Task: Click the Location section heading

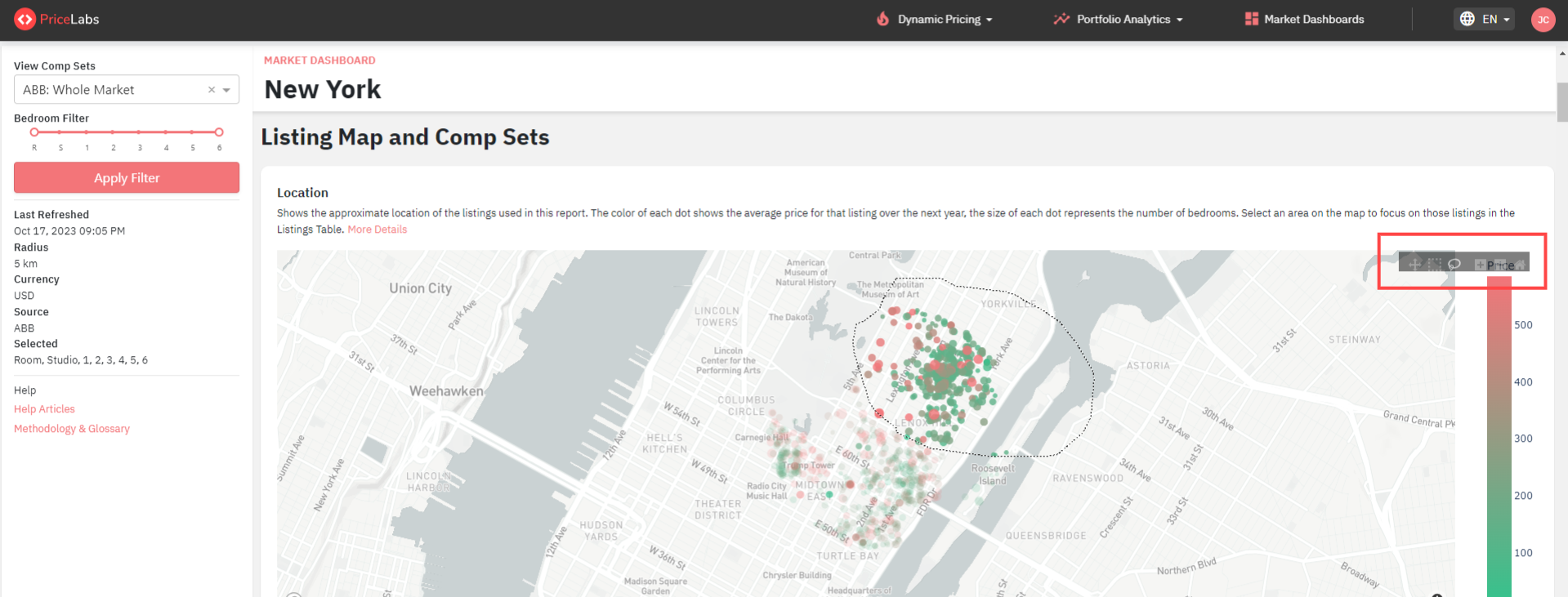Action: click(x=302, y=193)
